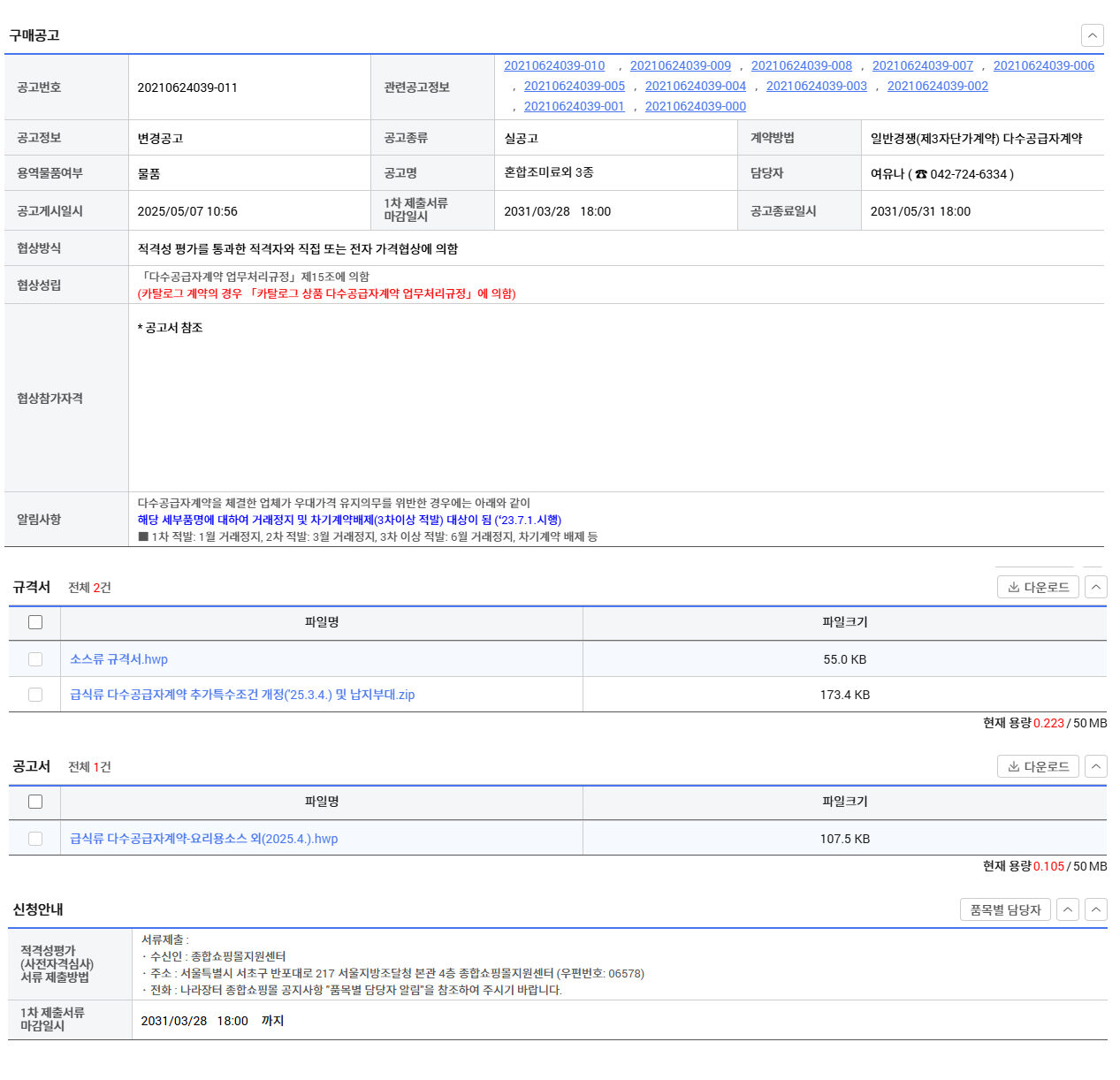
Task: Check the 추가특수조건 zip file checkbox
Action: [35, 695]
